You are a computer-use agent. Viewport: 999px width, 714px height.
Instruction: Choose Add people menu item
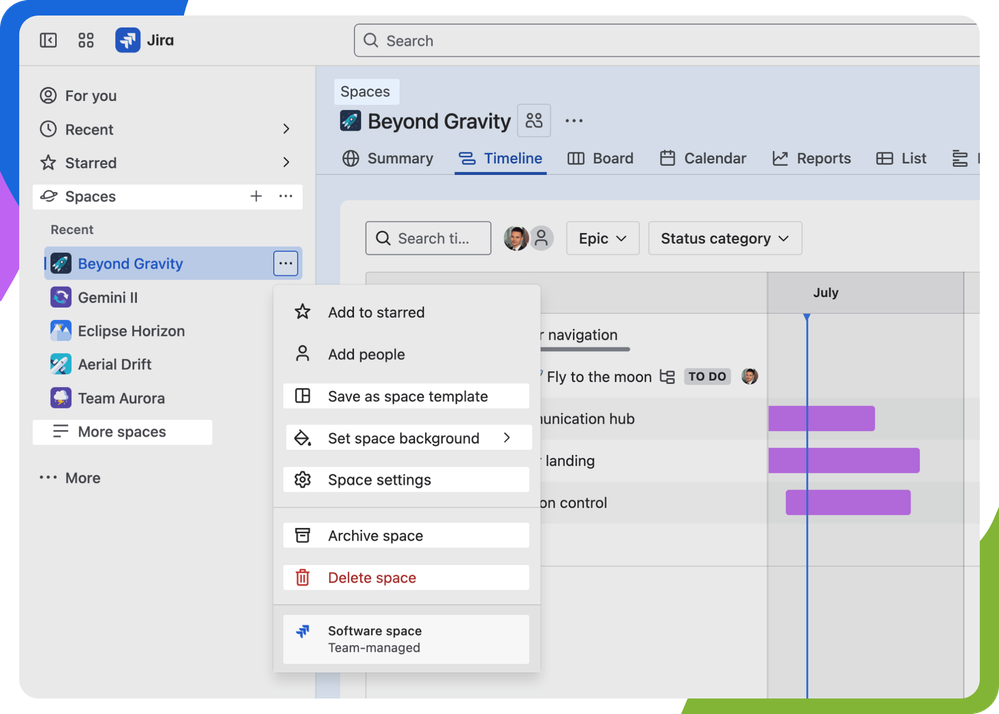[406, 354]
